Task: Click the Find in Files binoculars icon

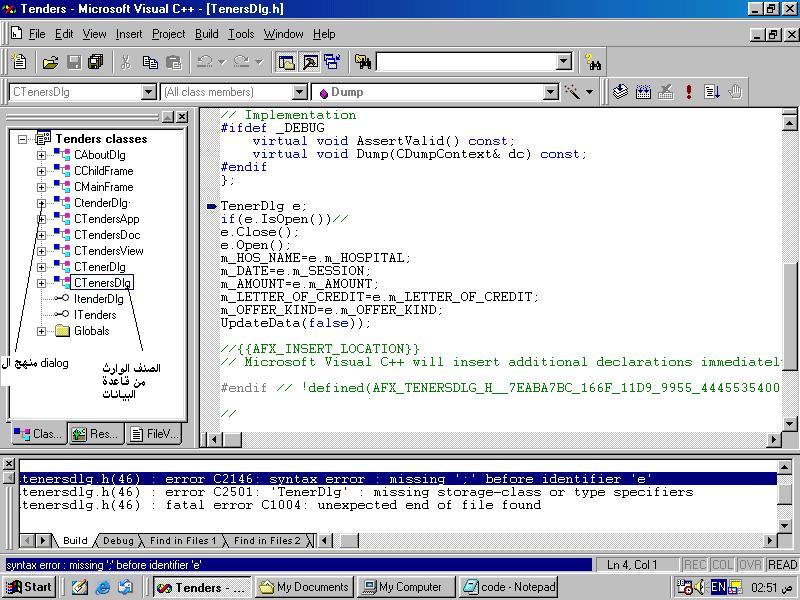Action: coord(363,62)
